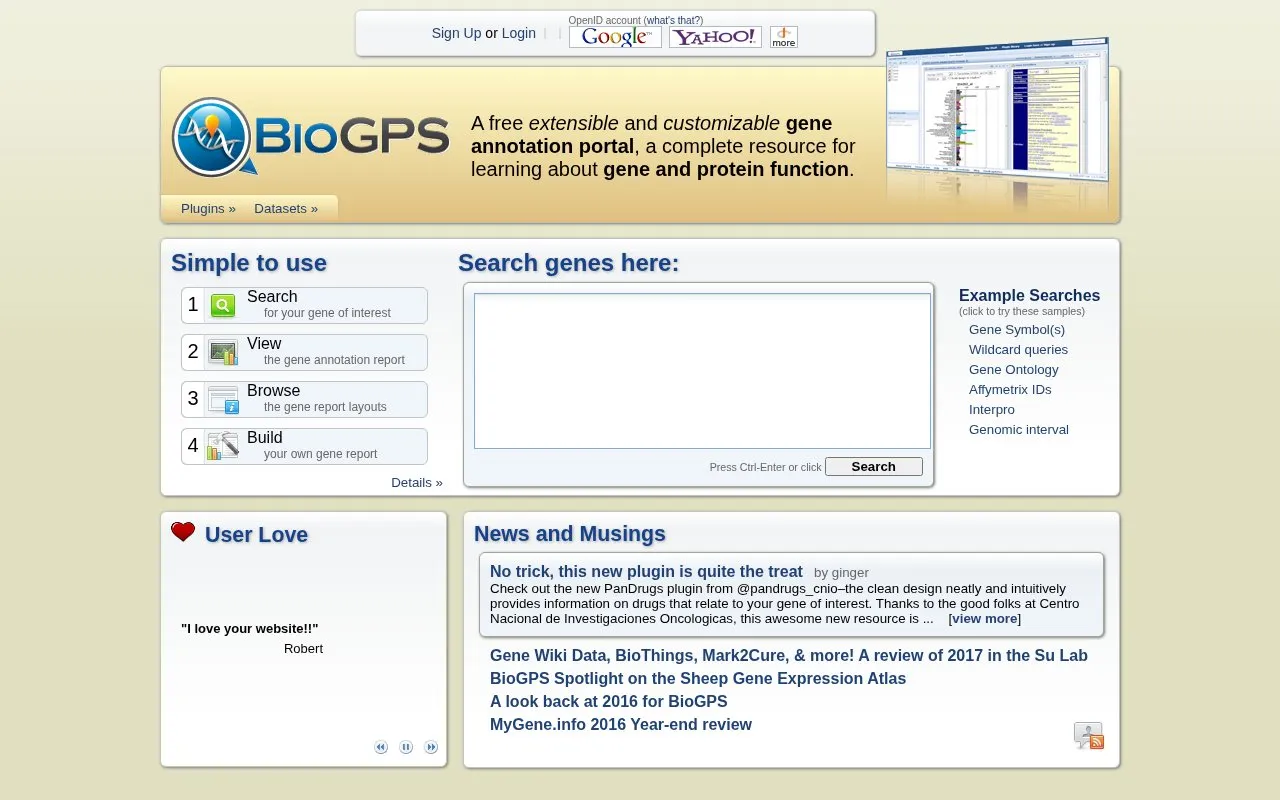Screen dimensions: 1280x800
Task: Click the "I love your website!!" quote
Action: click(250, 629)
